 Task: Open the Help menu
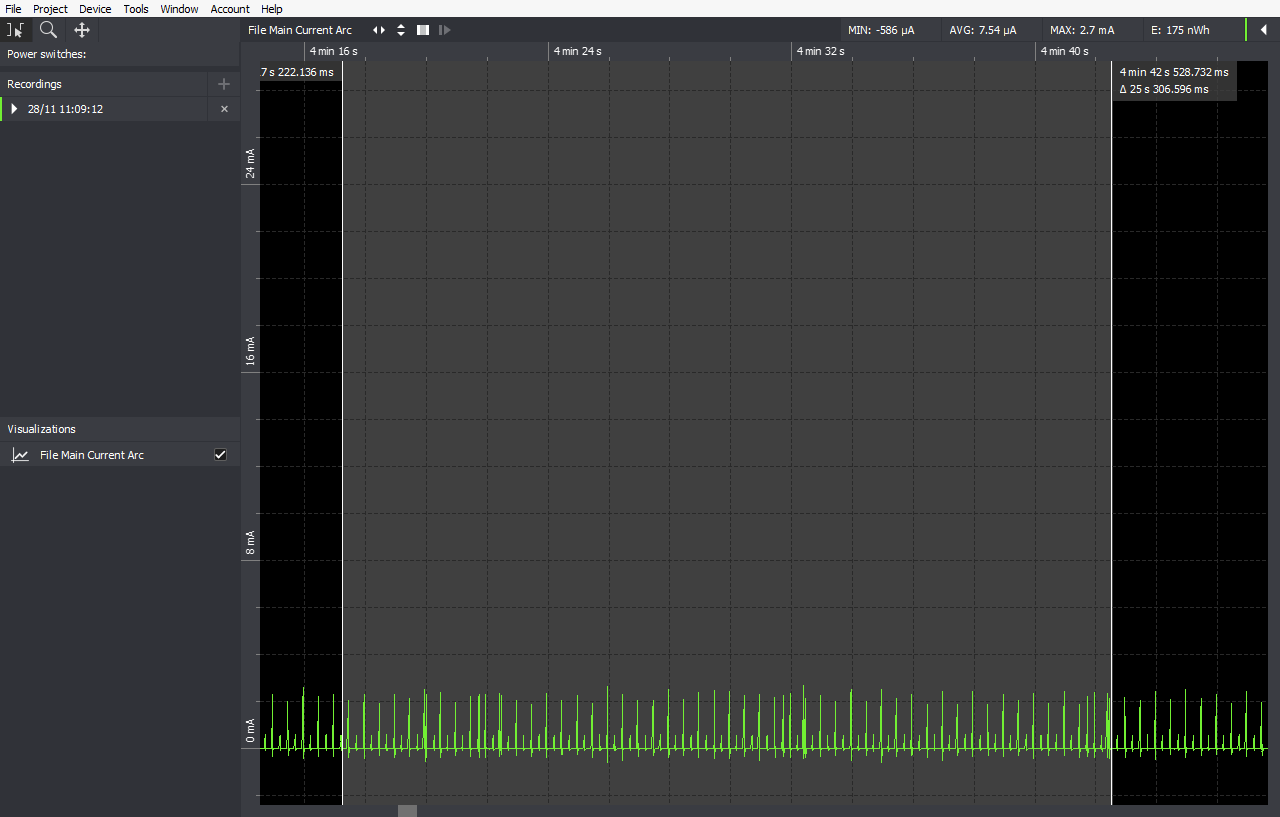point(271,9)
